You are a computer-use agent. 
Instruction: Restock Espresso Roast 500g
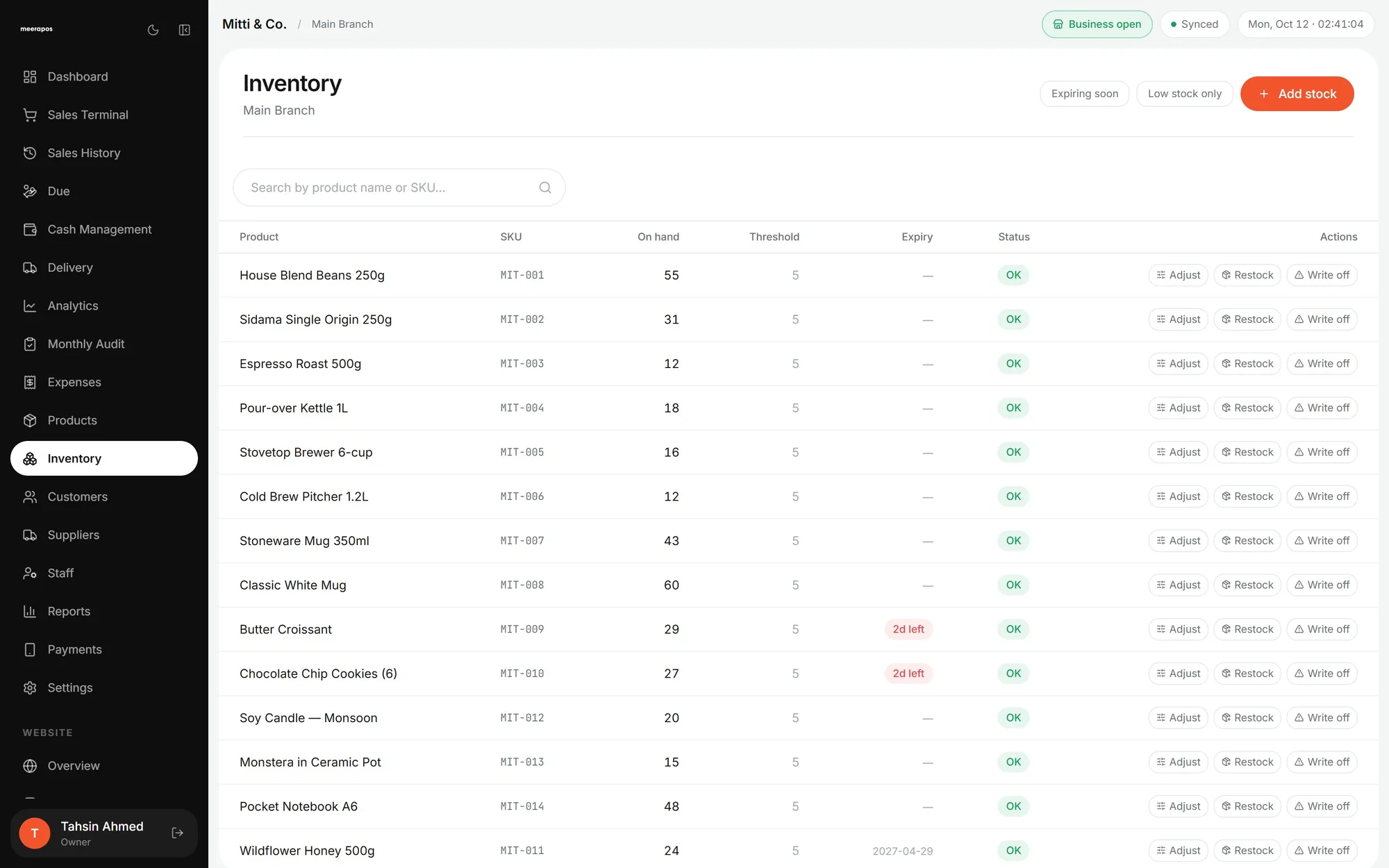point(1247,363)
